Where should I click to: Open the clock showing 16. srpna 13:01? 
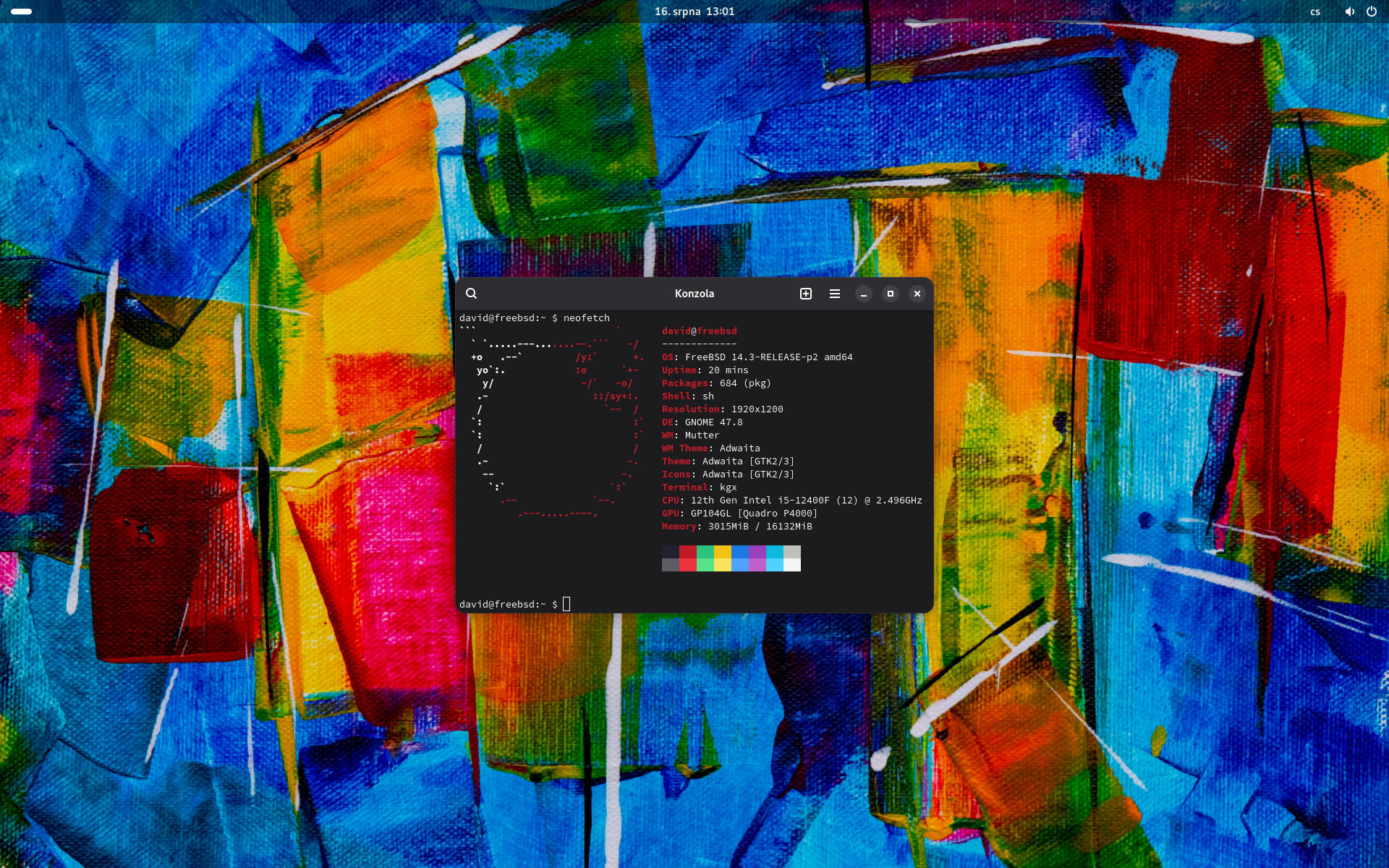coord(694,12)
